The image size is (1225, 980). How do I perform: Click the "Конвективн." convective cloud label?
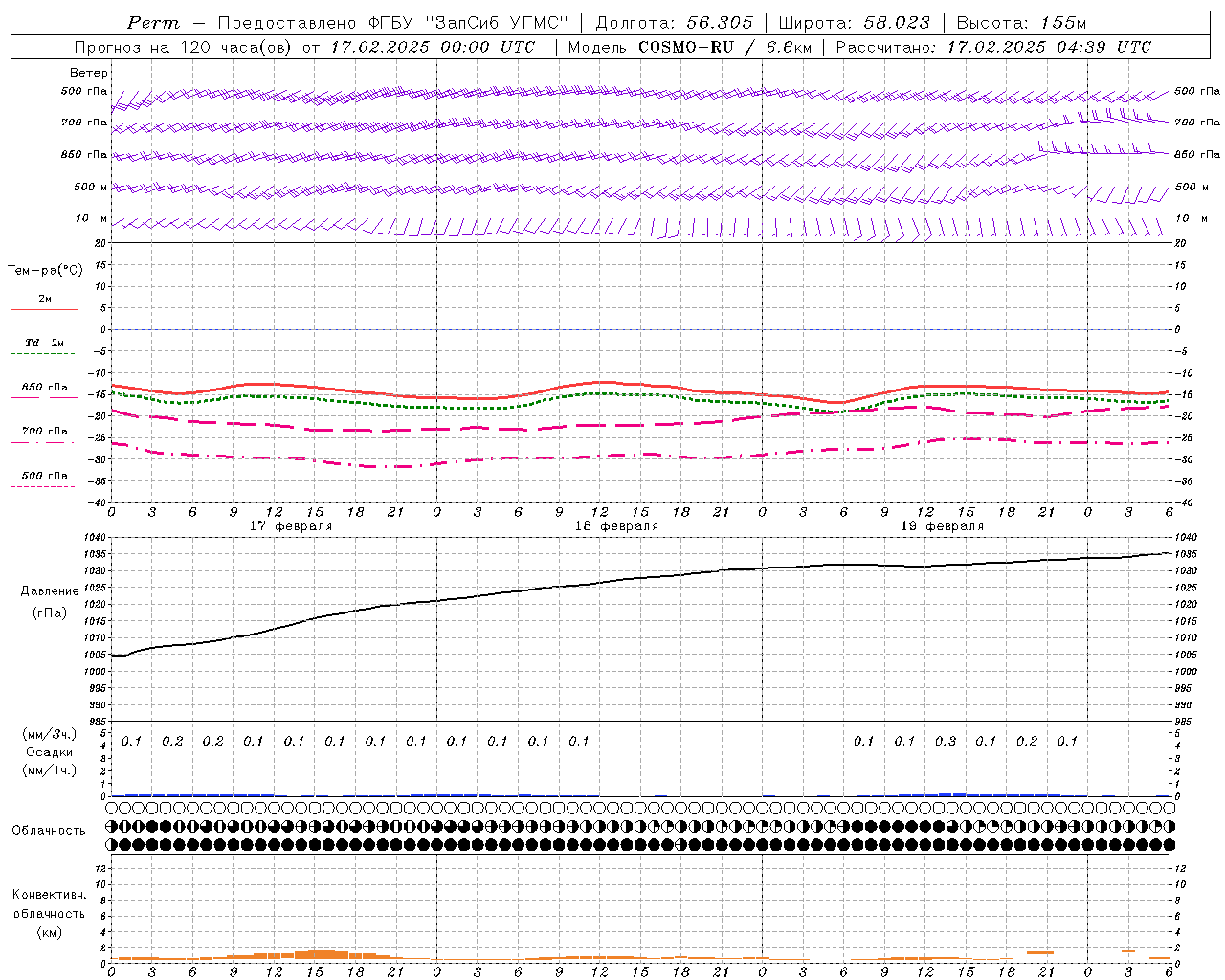point(50,895)
